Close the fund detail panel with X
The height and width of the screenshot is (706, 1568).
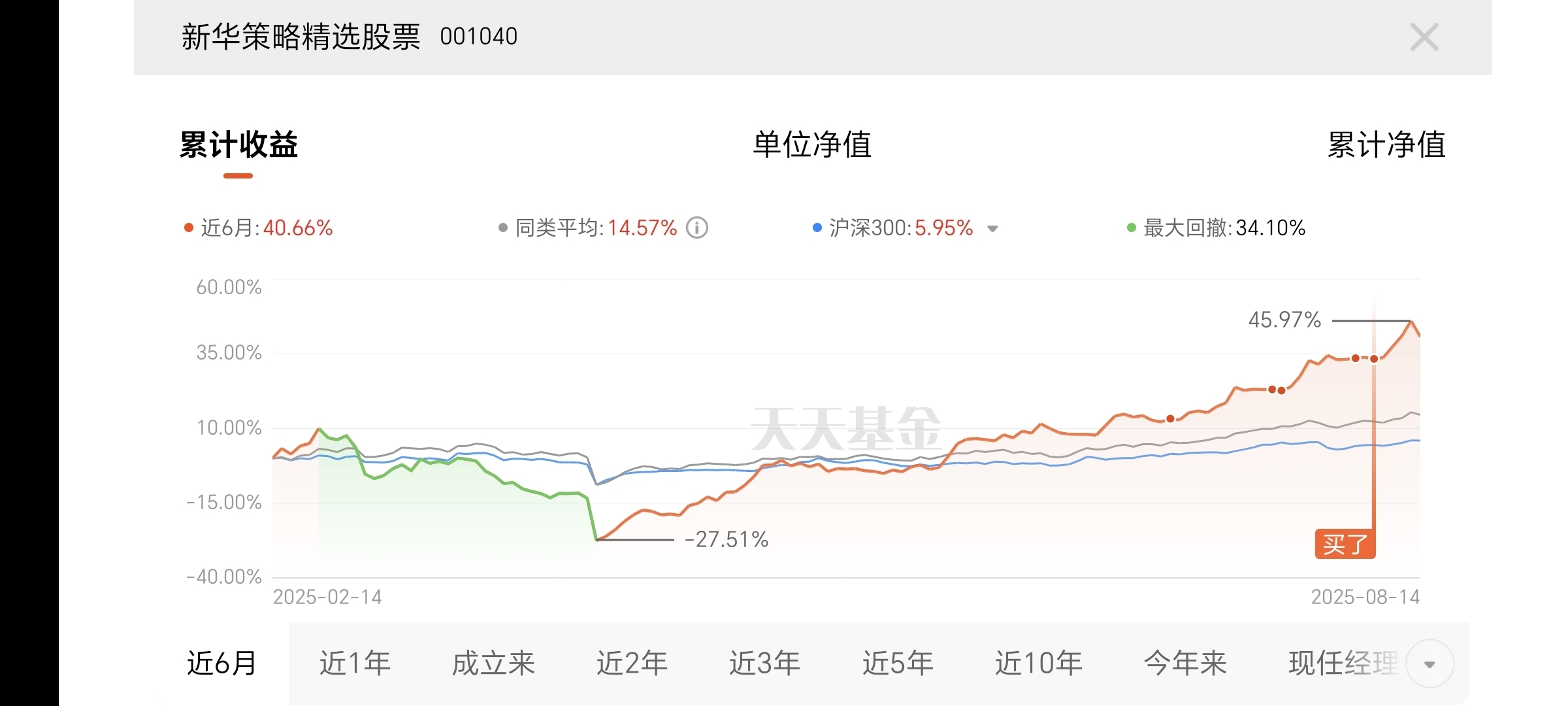pos(1424,37)
